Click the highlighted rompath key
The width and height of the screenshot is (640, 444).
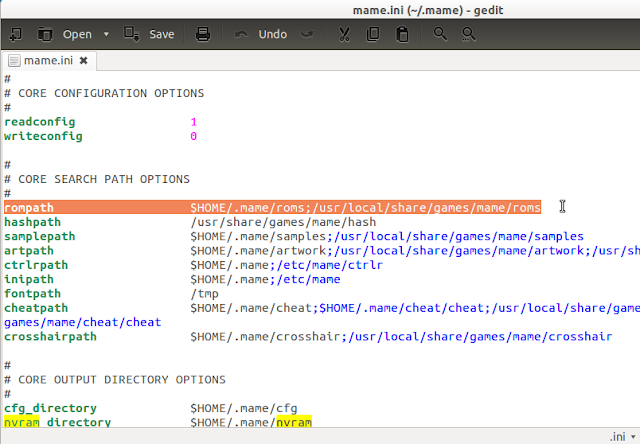(29, 208)
